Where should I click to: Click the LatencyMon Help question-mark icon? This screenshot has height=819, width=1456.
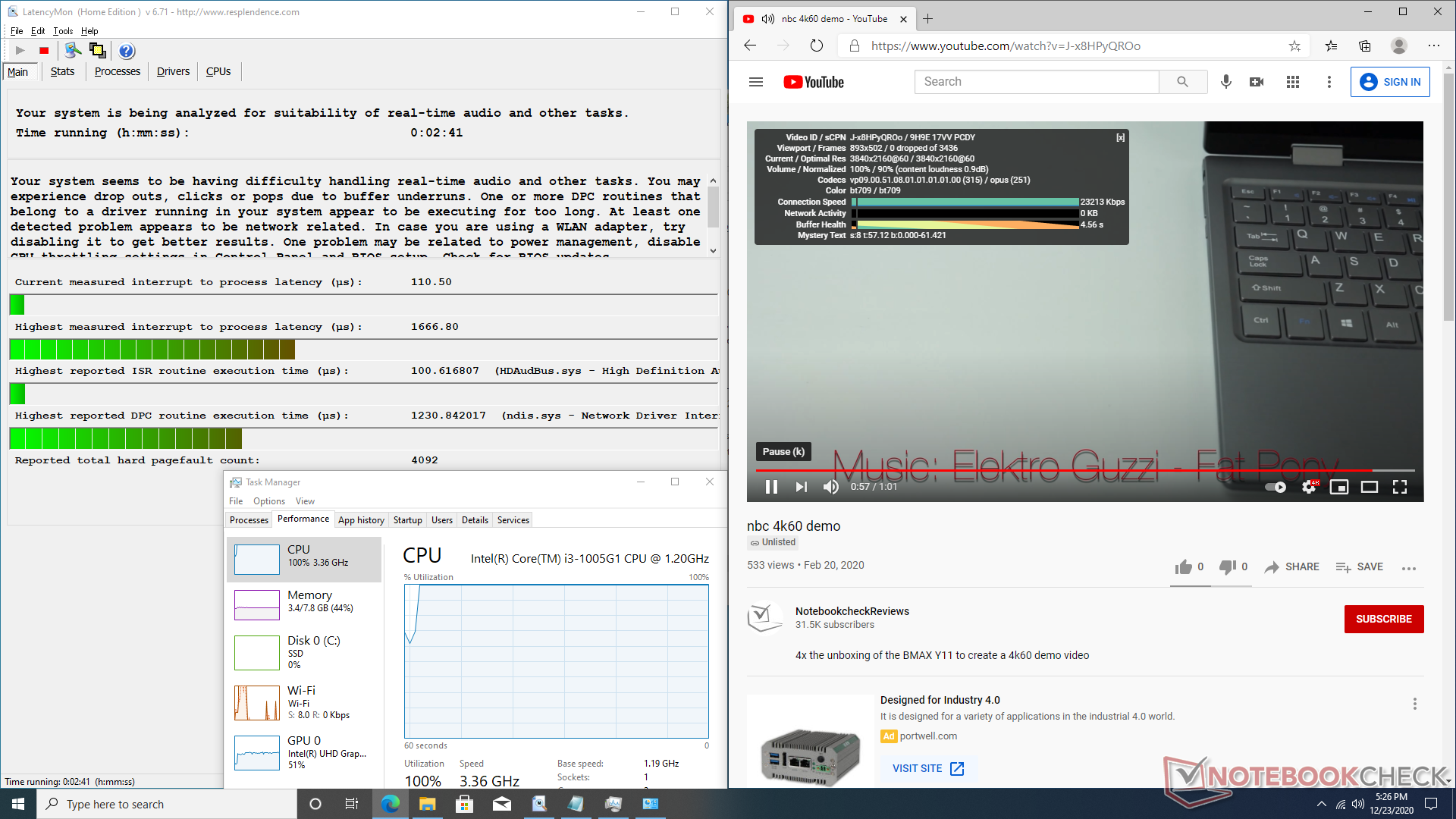(127, 51)
